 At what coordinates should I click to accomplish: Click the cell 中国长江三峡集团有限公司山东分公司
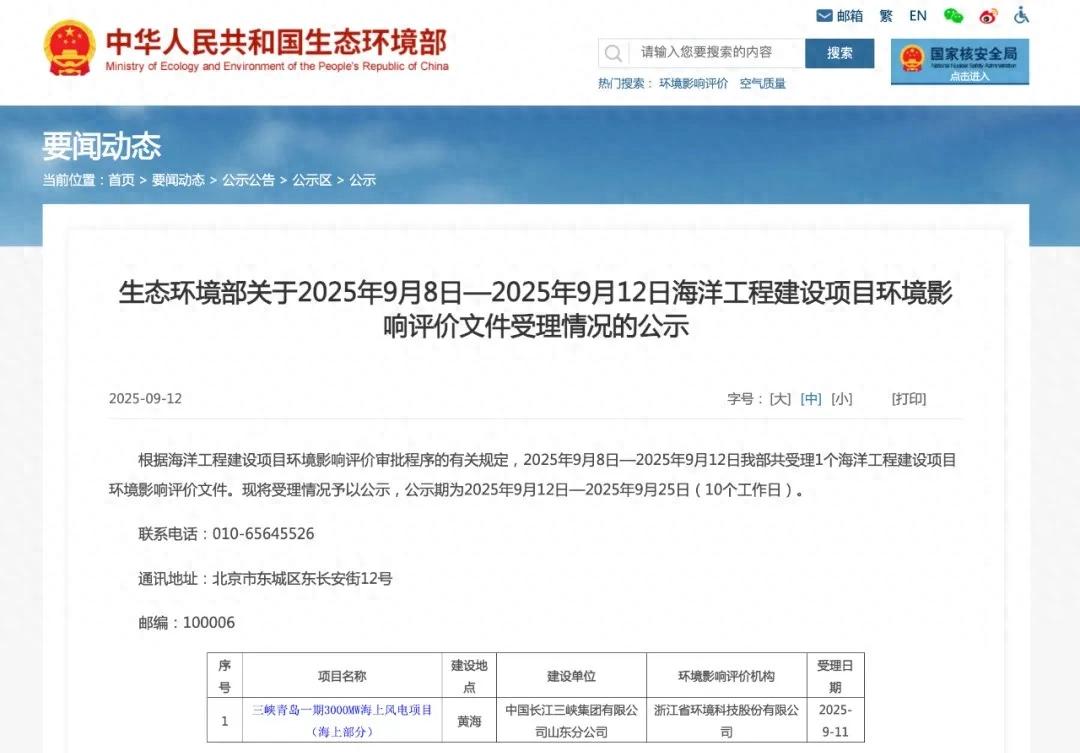[x=571, y=721]
